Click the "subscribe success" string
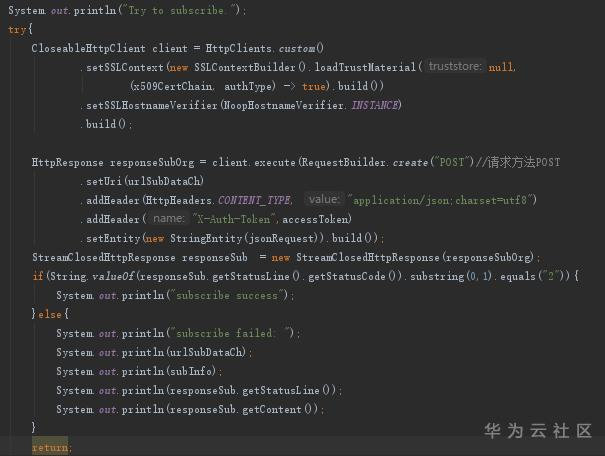Screen dimensions: 605x456 227,295
